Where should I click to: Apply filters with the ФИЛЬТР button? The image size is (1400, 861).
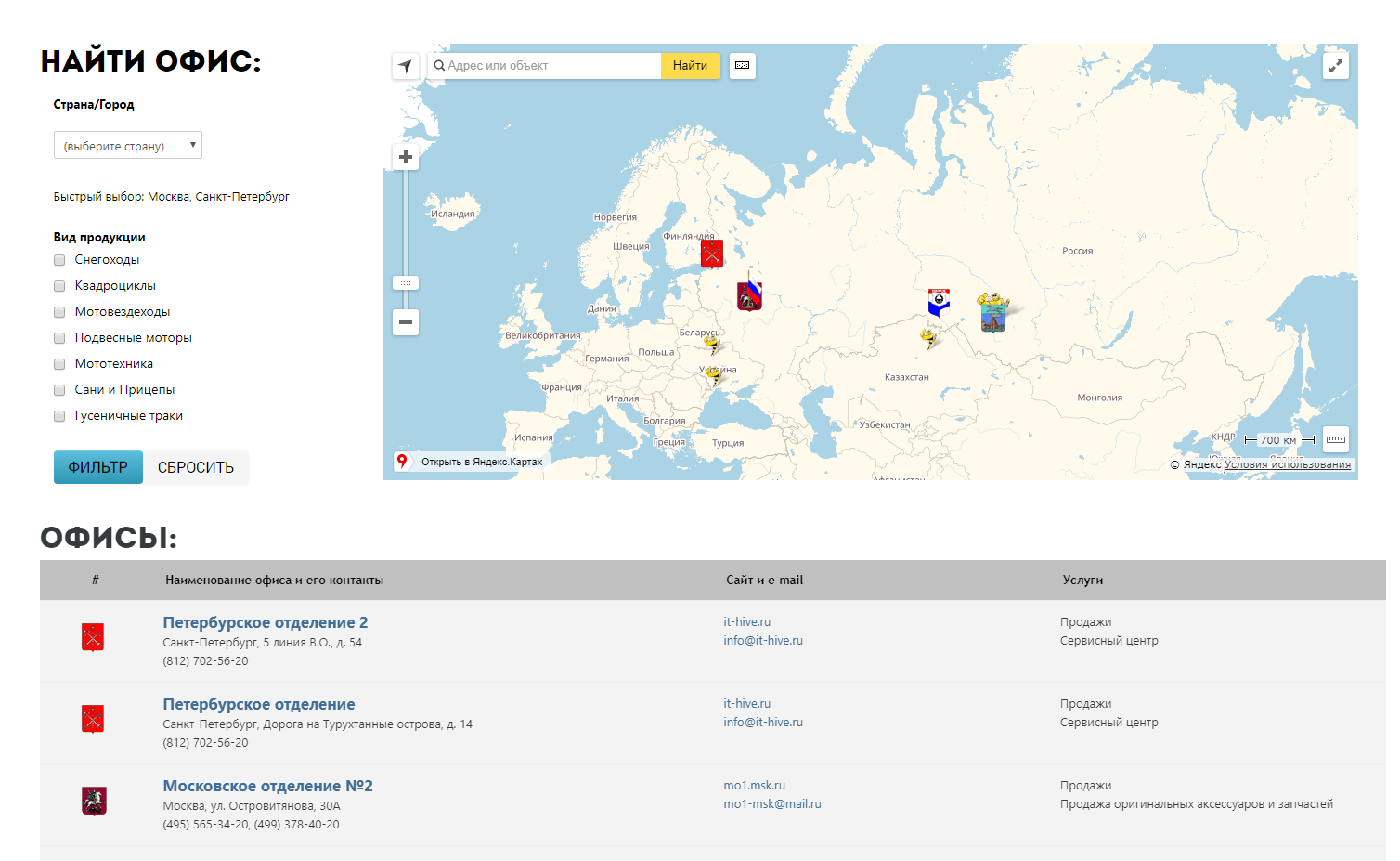(x=97, y=467)
